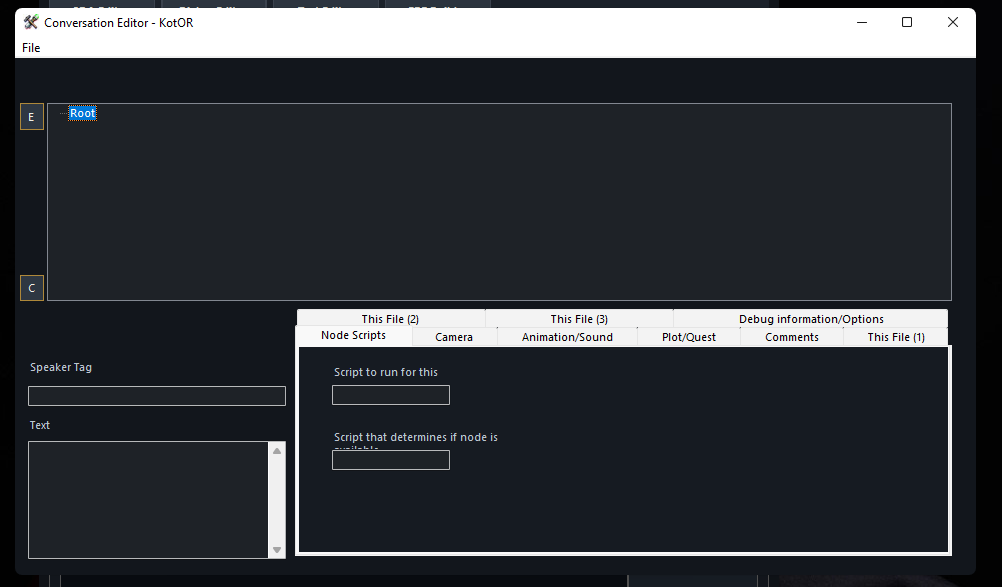Select the Root node in tree
Image resolution: width=1002 pixels, height=587 pixels.
tap(83, 113)
